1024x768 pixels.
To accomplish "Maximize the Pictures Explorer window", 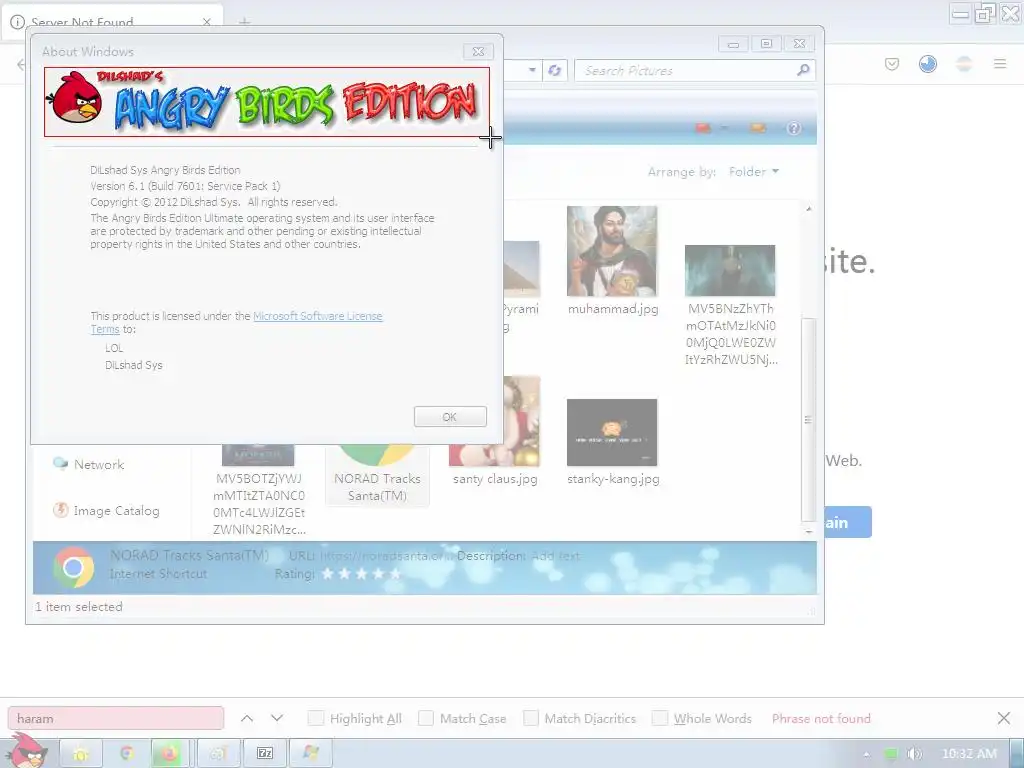I will (x=766, y=44).
